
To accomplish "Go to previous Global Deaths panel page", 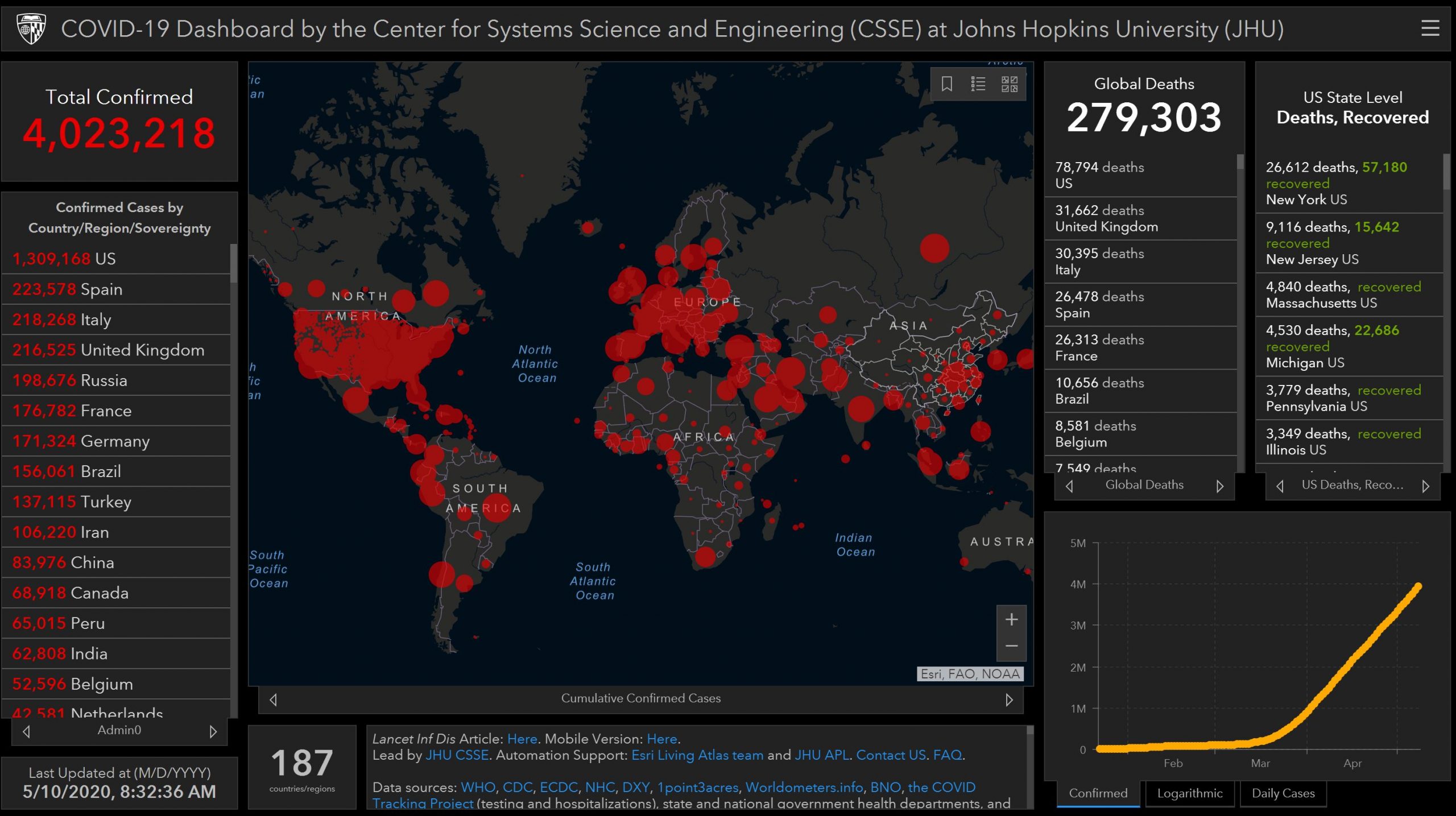I will click(x=1070, y=486).
